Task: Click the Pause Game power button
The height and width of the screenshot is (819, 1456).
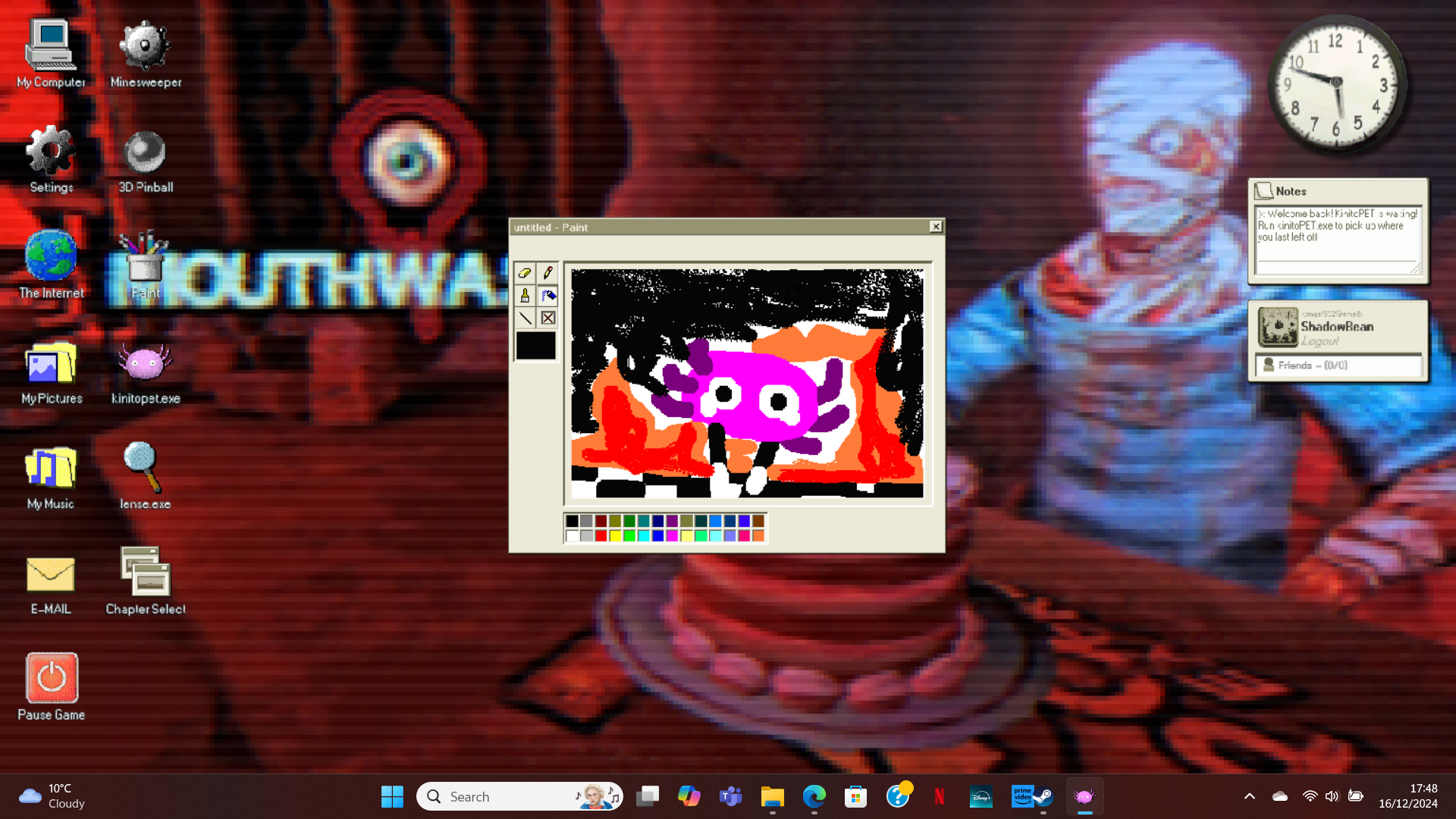Action: tap(52, 679)
